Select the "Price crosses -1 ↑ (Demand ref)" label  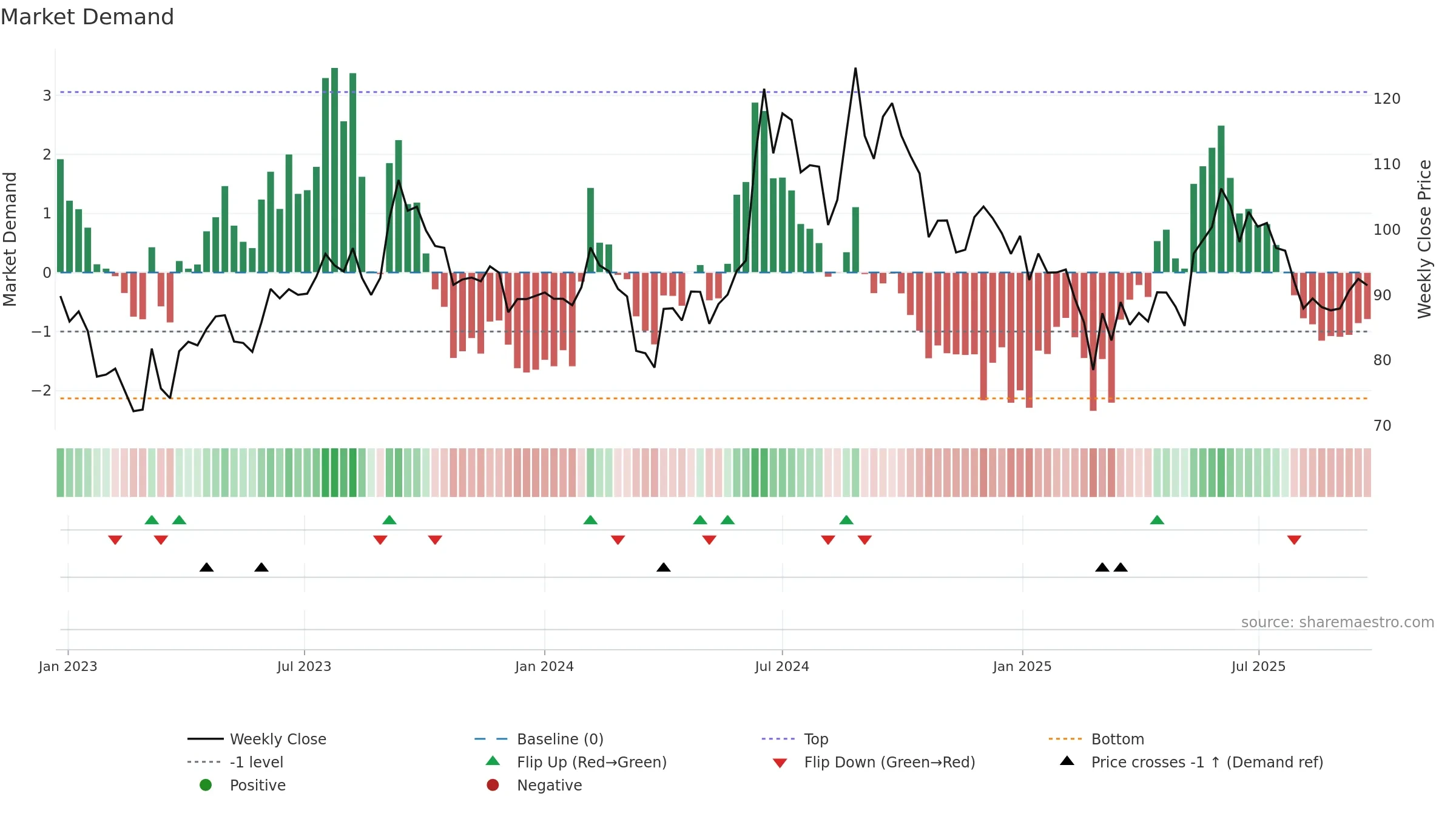coord(1207,762)
